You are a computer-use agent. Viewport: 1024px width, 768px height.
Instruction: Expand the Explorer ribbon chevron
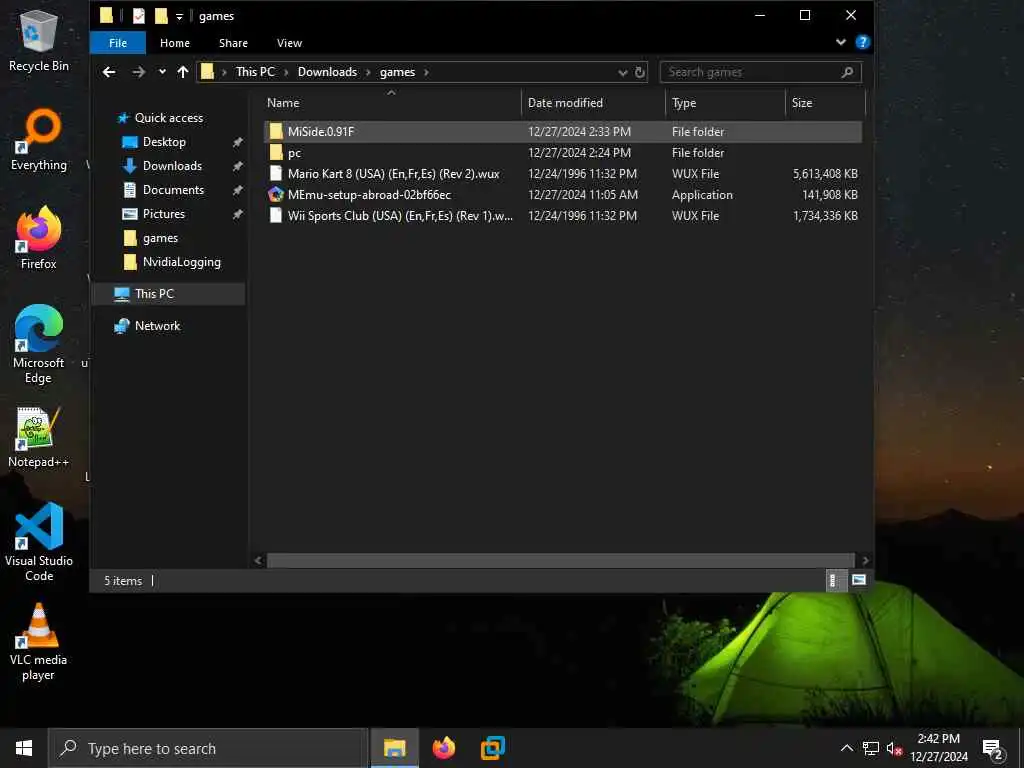840,42
